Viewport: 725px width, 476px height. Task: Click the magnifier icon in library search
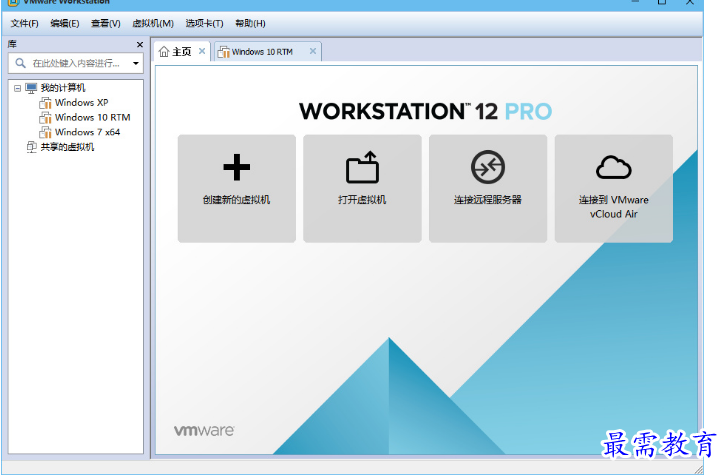[20, 63]
